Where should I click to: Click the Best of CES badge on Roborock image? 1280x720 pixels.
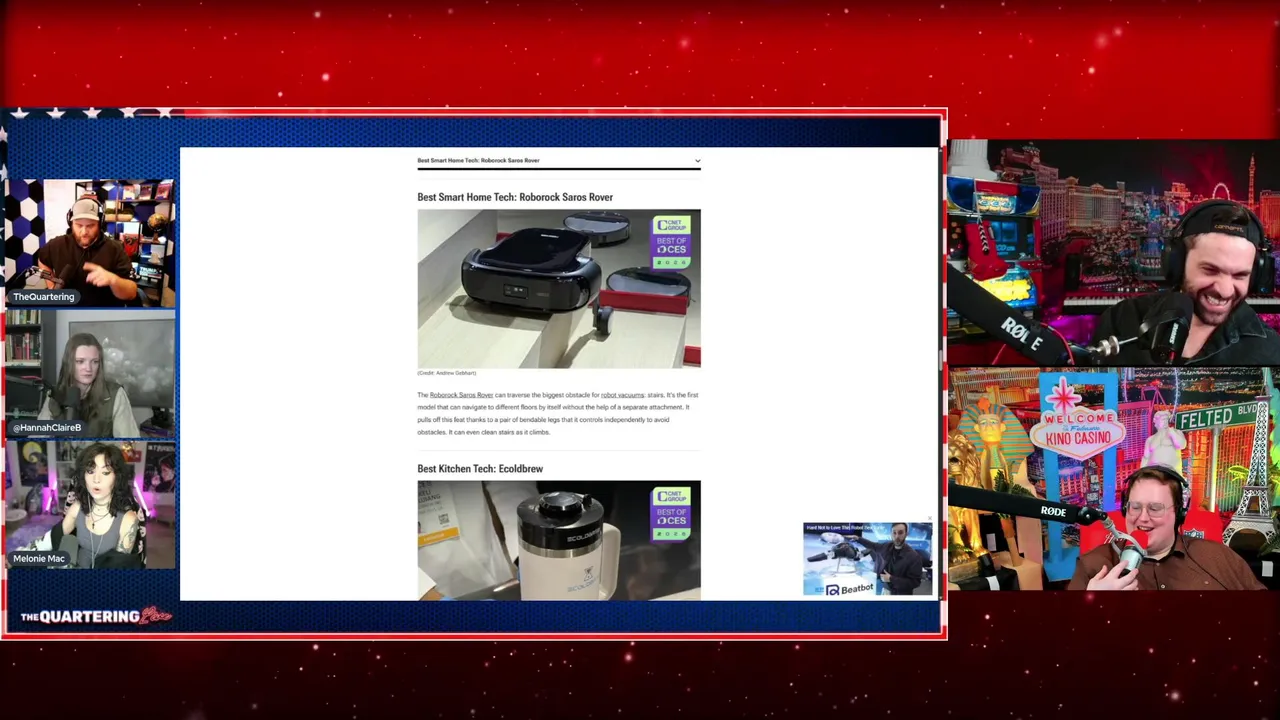click(671, 242)
